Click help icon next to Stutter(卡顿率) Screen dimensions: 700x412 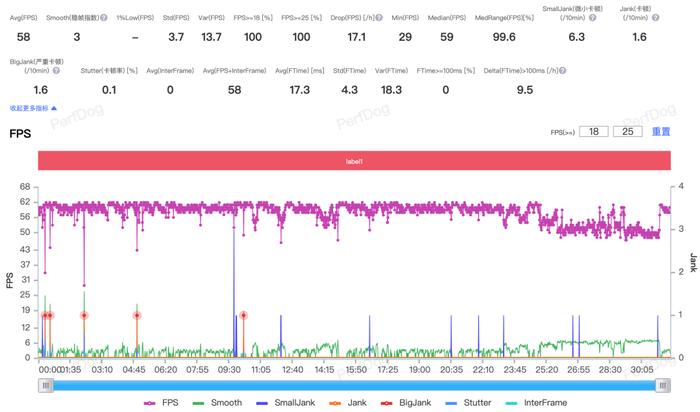pyautogui.click(x=142, y=71)
